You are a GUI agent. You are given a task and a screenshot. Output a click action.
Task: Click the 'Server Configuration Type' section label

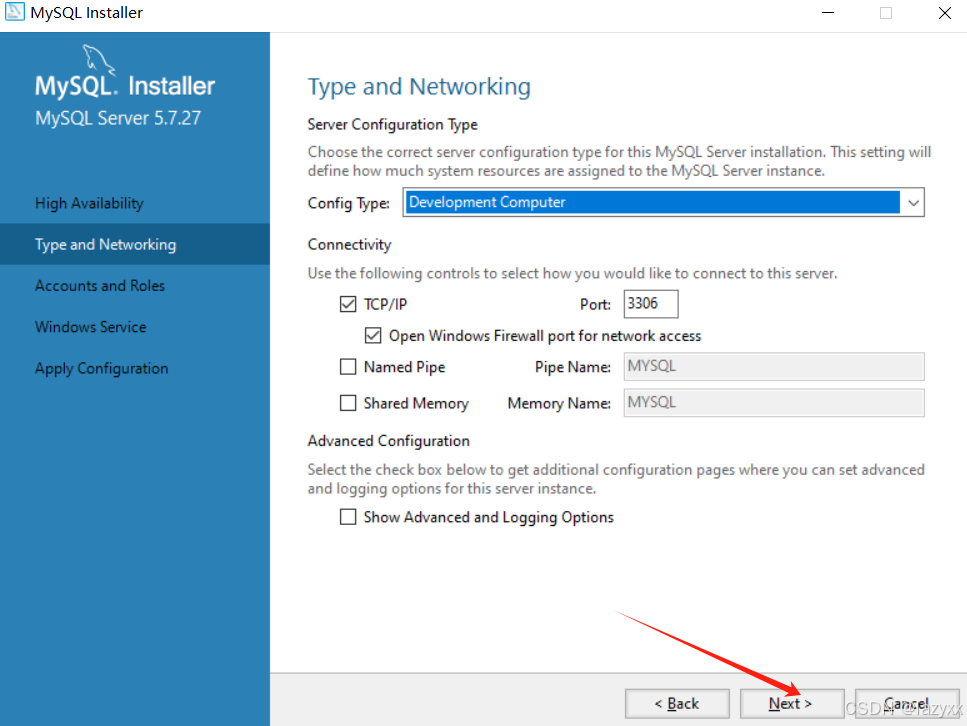393,125
